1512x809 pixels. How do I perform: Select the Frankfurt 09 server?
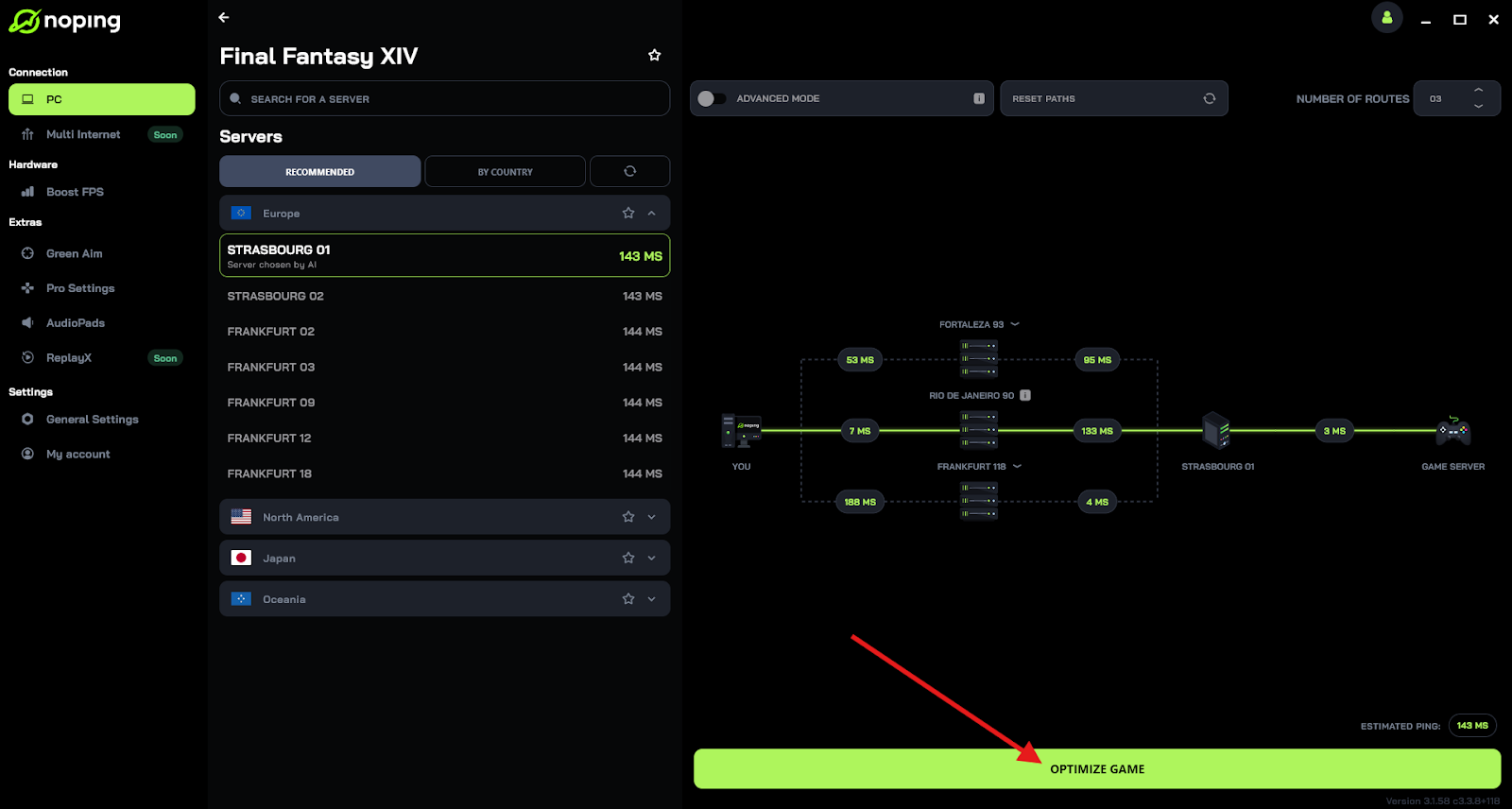coord(445,403)
